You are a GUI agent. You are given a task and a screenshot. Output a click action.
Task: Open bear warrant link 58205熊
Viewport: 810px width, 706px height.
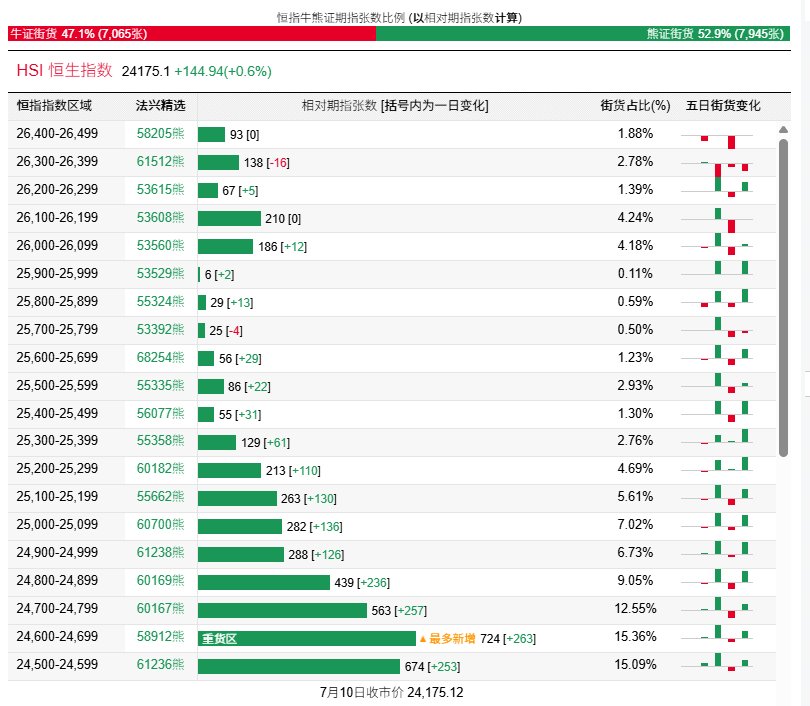[x=160, y=134]
